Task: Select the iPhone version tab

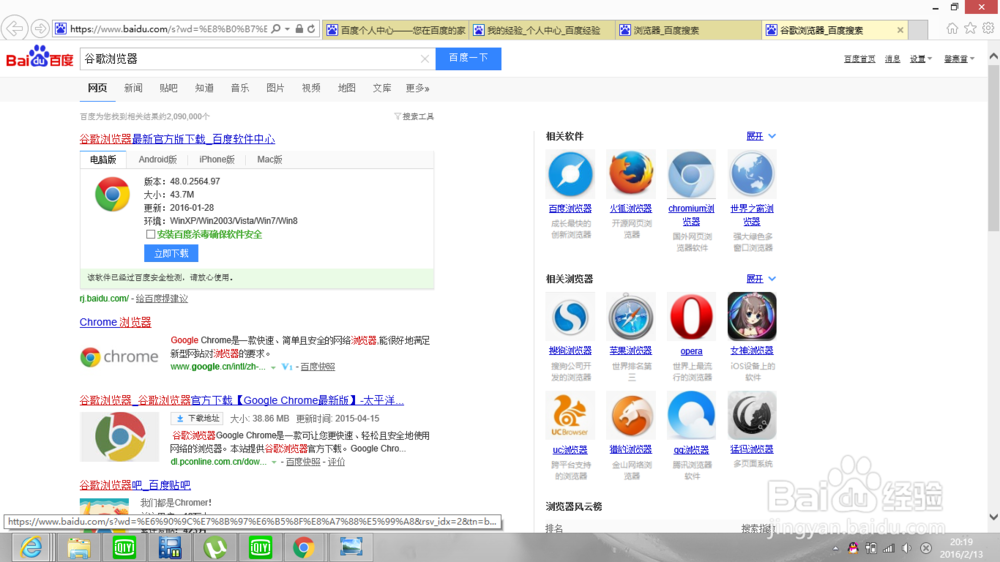Action: [x=217, y=159]
